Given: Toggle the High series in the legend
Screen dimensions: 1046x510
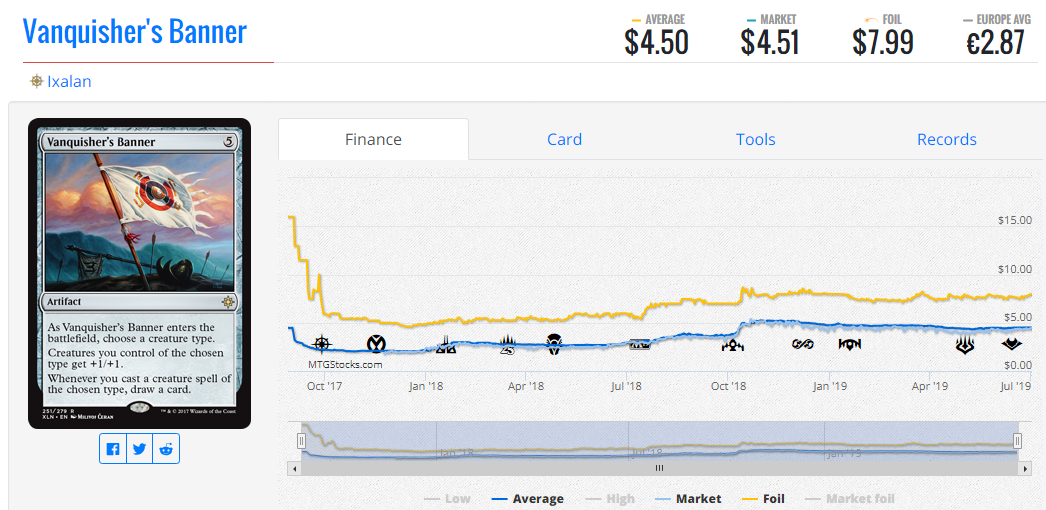Looking at the screenshot, I should click(x=609, y=499).
